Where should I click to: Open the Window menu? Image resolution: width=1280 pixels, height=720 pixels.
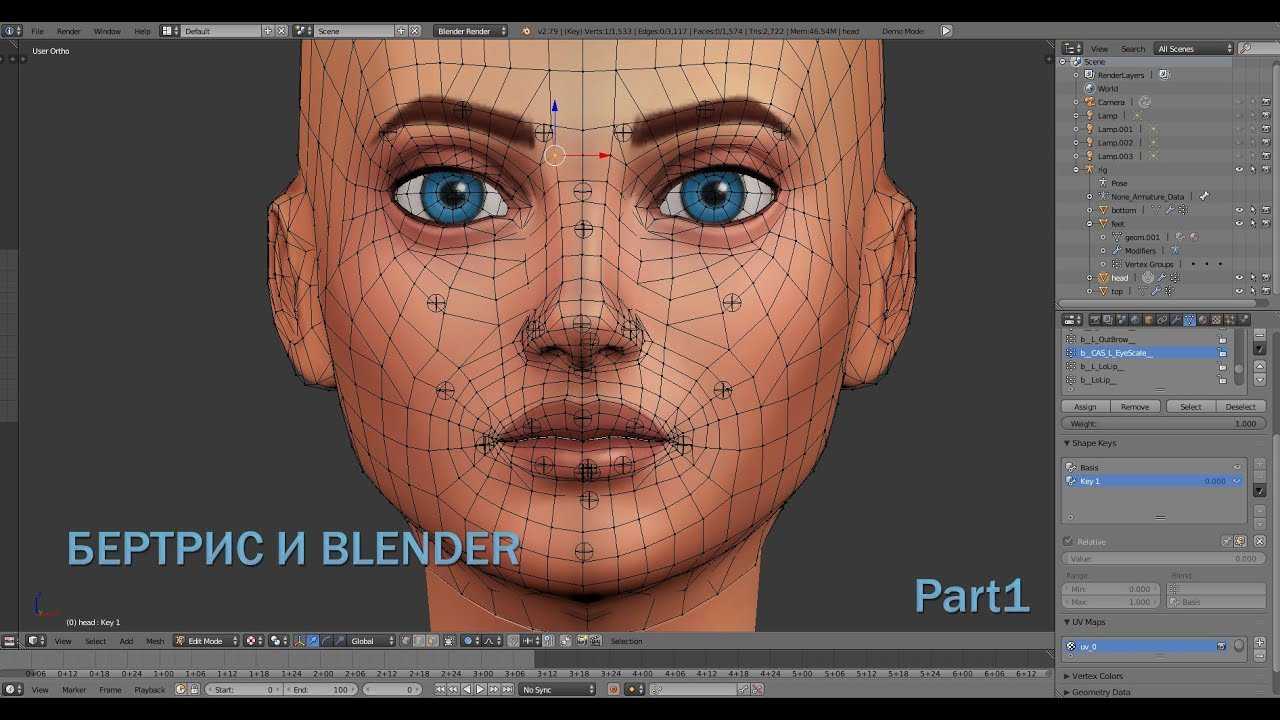[x=107, y=31]
